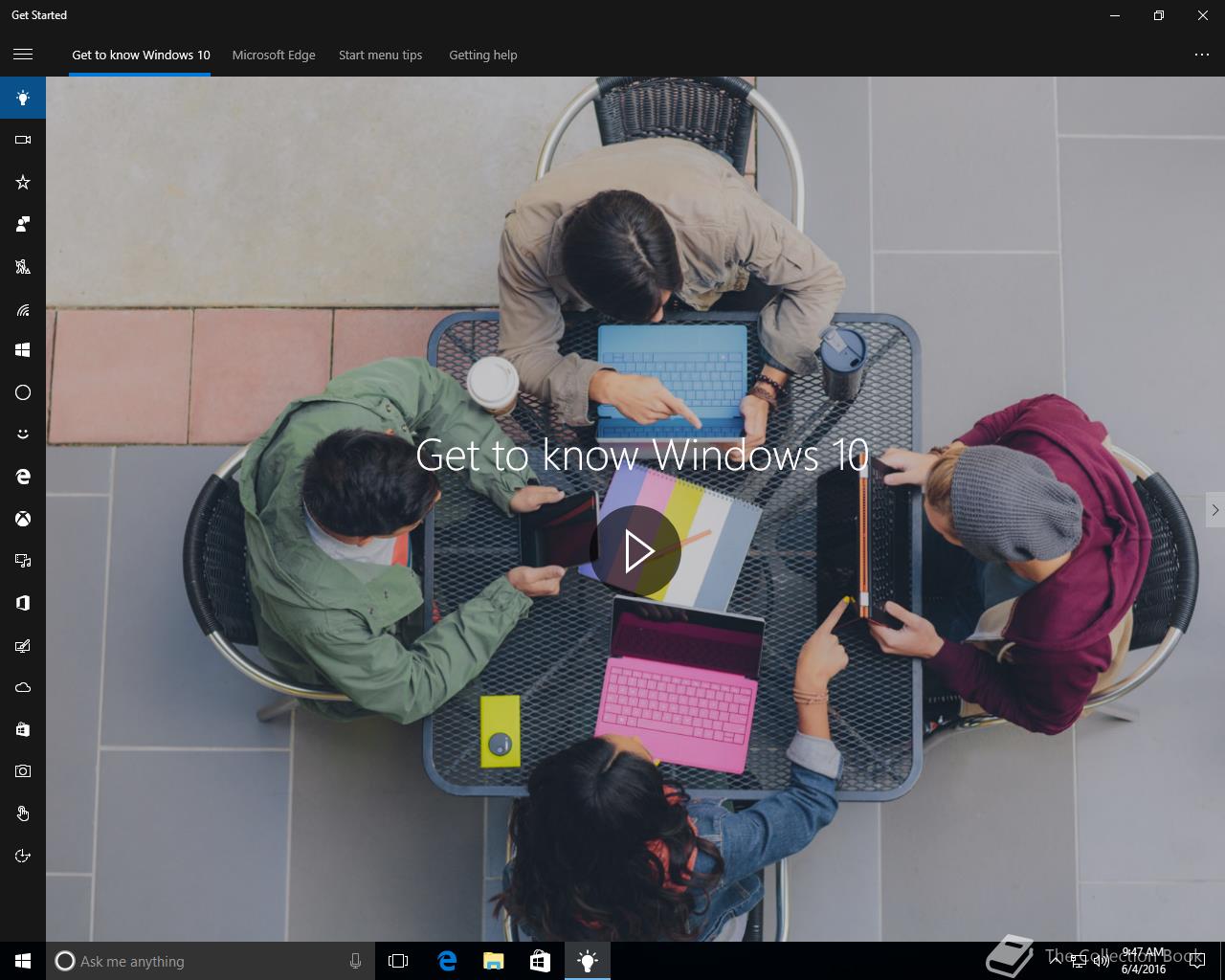The width and height of the screenshot is (1225, 980).
Task: Open File Explorer from the taskbar
Action: (x=494, y=961)
